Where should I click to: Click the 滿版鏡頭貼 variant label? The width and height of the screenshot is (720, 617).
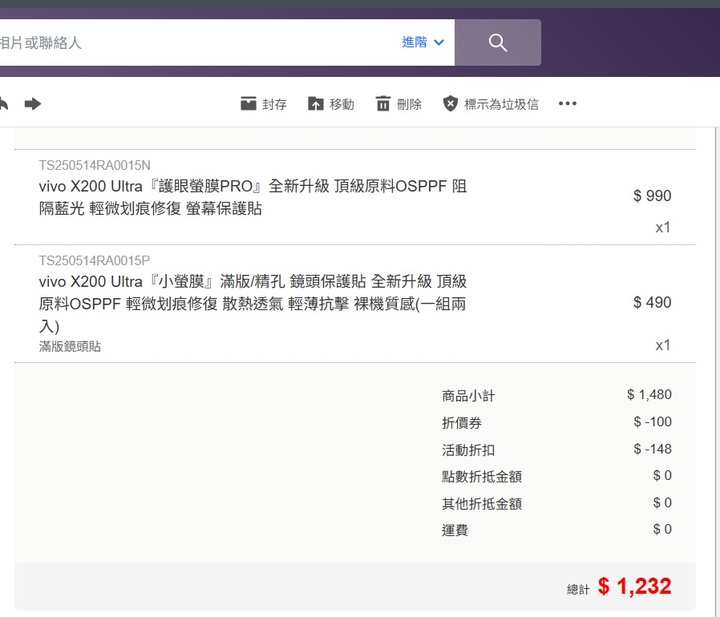pyautogui.click(x=70, y=346)
